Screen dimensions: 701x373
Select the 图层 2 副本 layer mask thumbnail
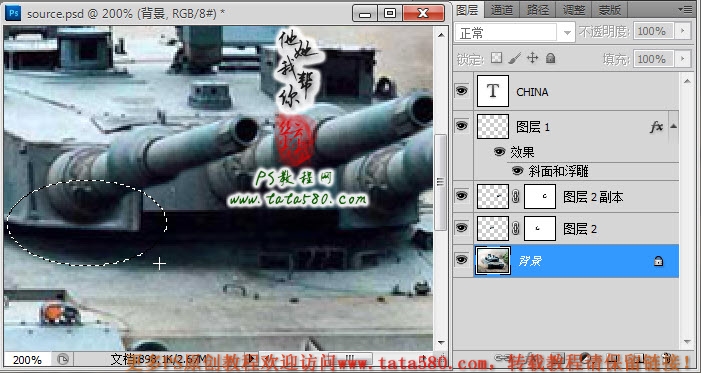540,196
